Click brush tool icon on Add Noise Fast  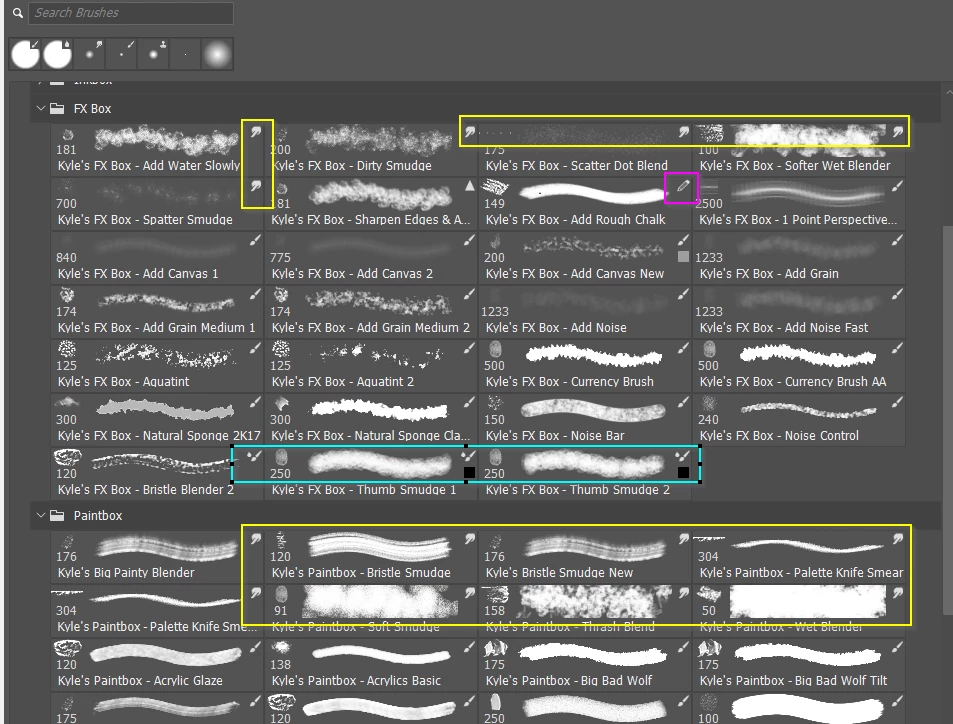tap(897, 294)
